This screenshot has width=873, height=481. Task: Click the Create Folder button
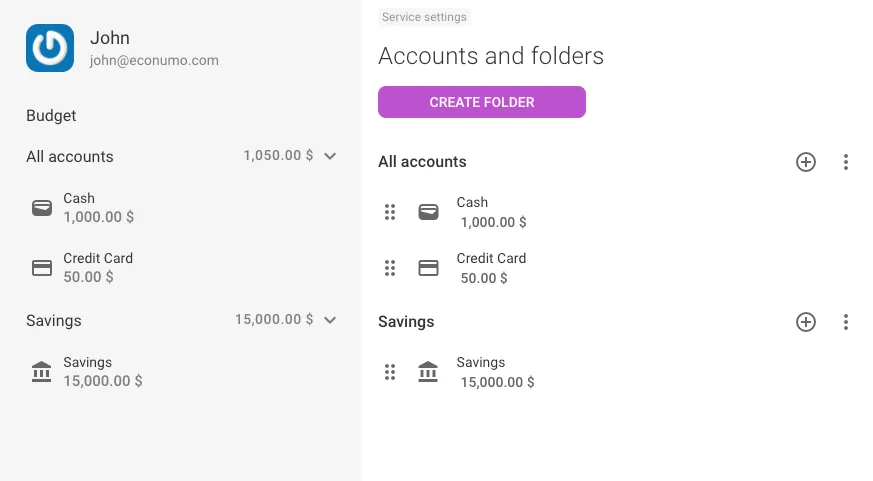click(x=482, y=102)
